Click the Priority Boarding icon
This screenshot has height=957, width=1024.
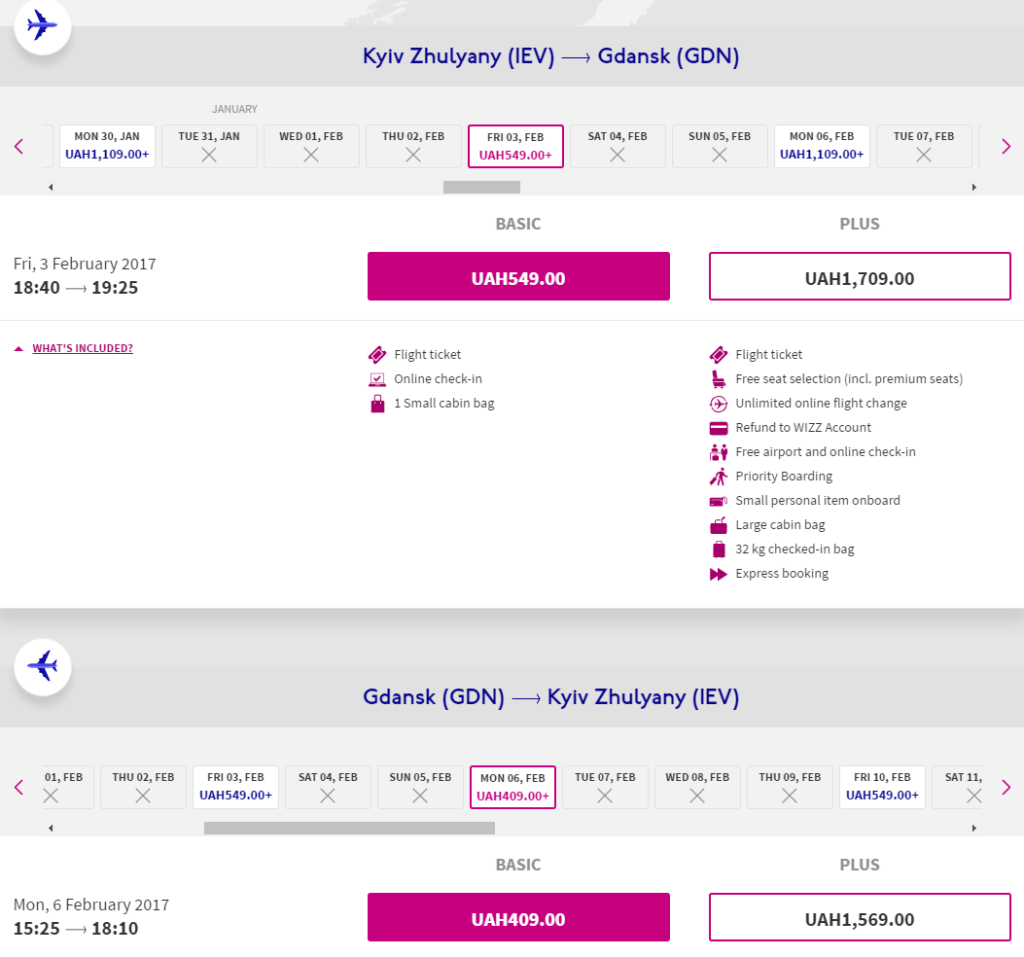click(x=718, y=476)
